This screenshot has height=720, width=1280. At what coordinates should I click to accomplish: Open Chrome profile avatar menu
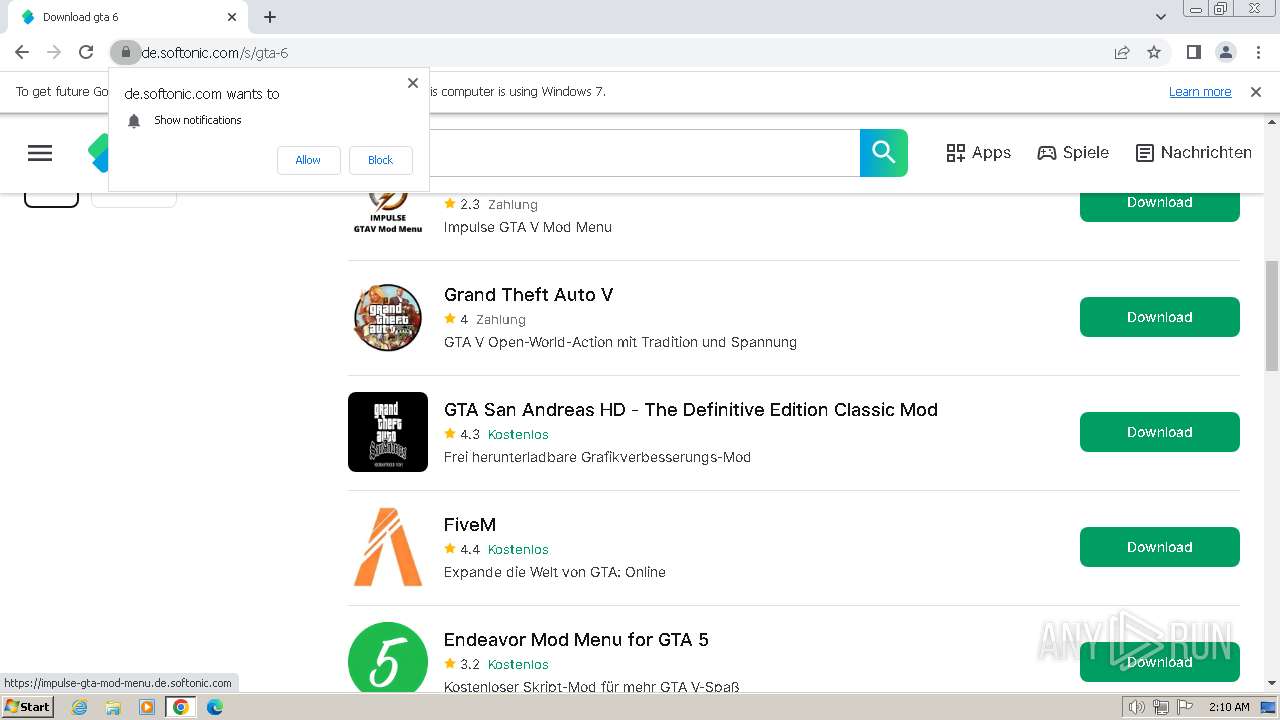click(x=1225, y=52)
